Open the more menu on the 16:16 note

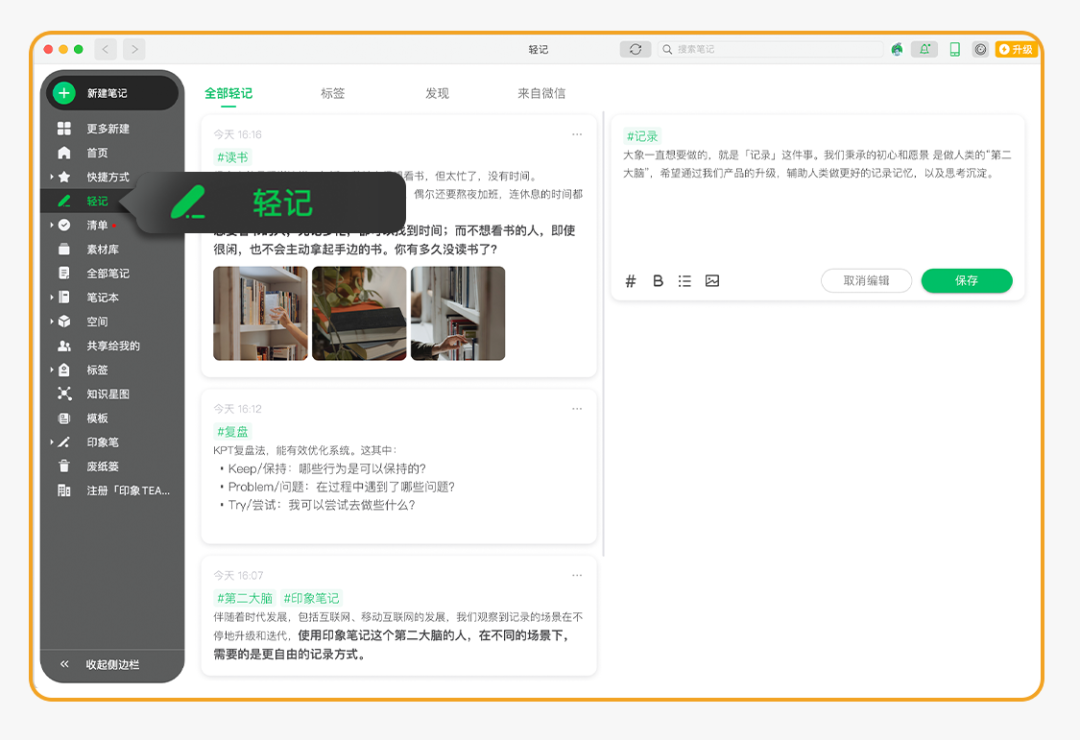(577, 134)
